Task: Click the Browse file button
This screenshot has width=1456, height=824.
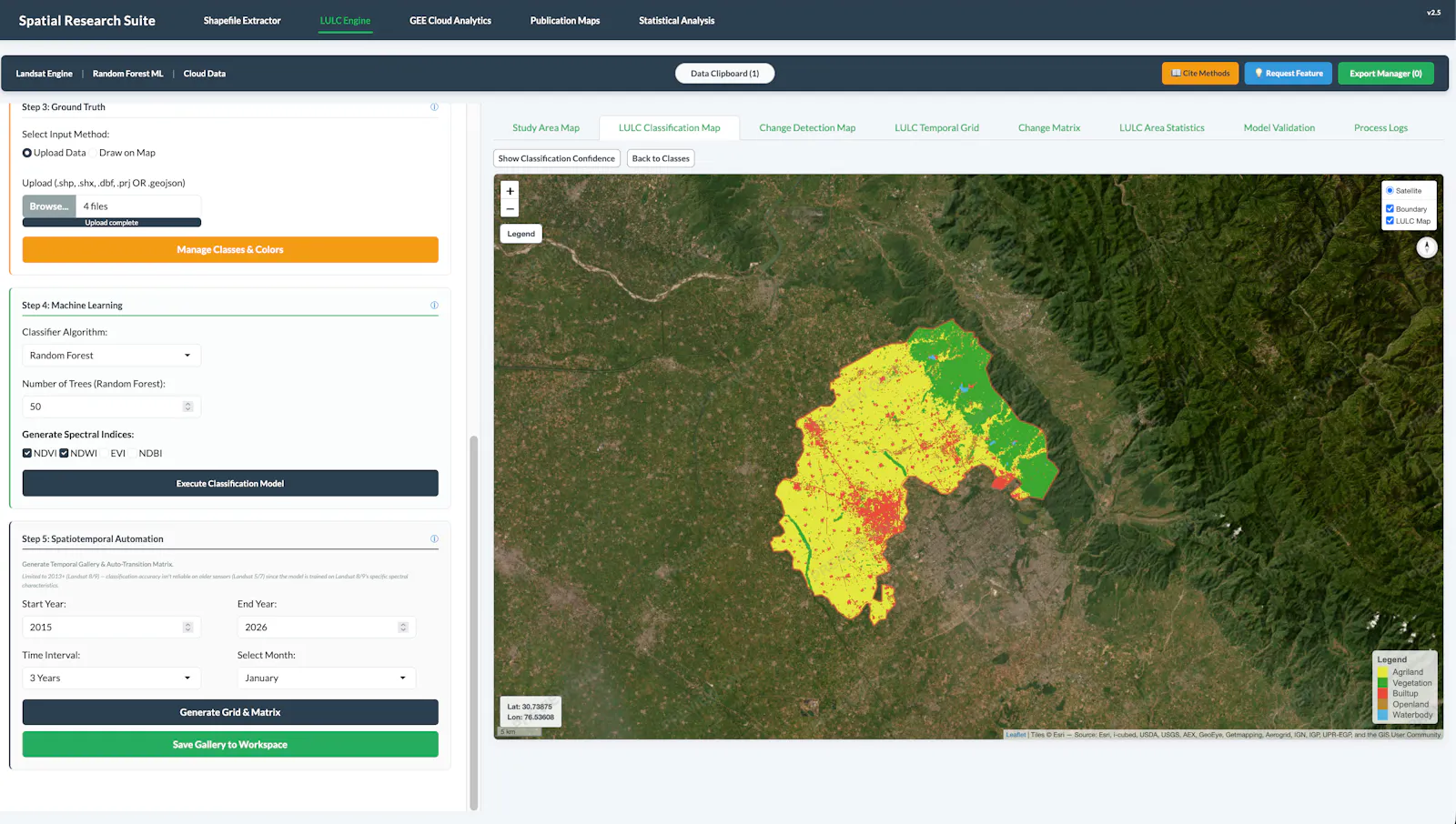Action: point(49,206)
